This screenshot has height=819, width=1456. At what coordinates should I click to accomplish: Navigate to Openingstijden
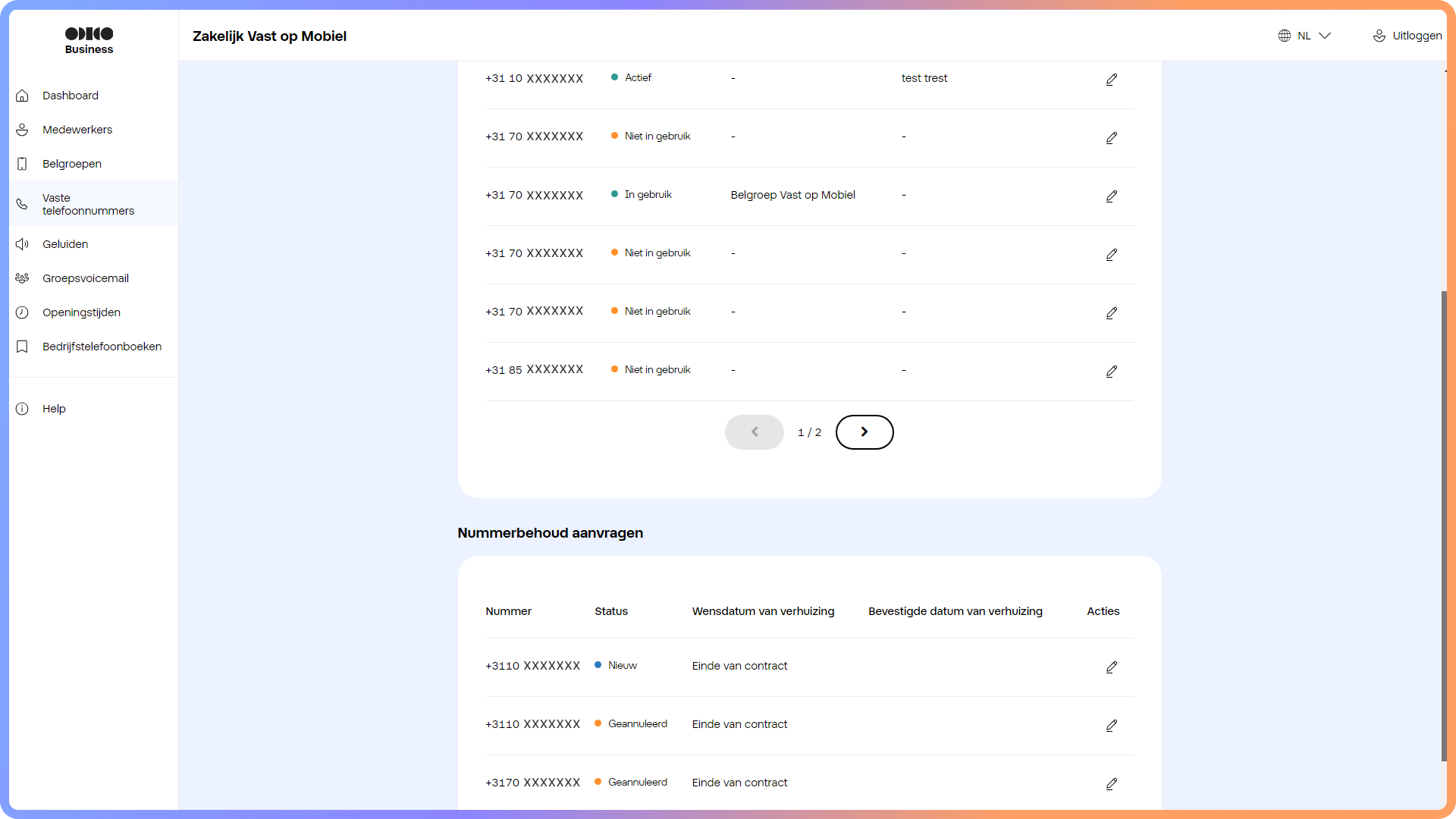tap(81, 312)
